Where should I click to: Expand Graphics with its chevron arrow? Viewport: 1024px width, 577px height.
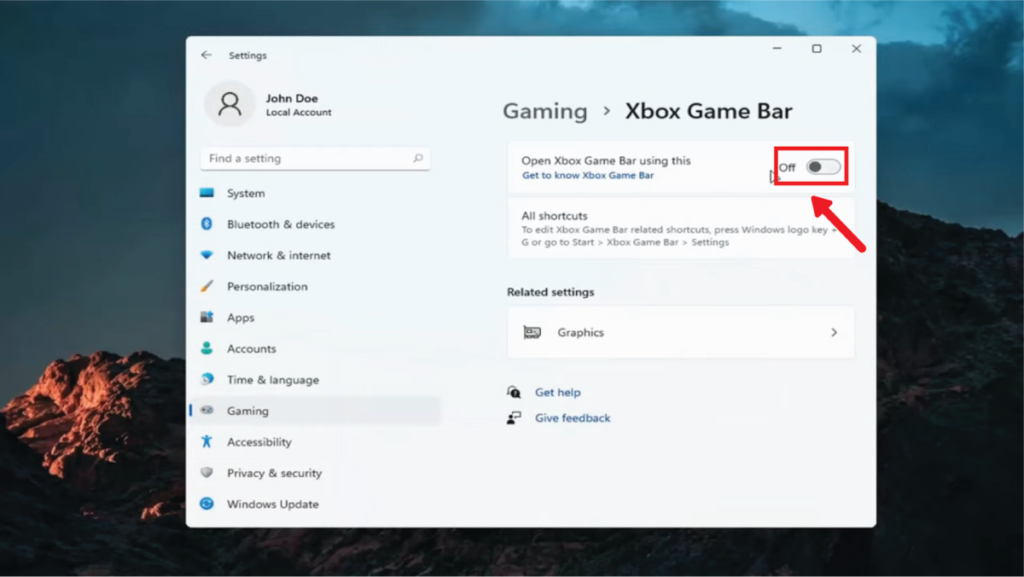[834, 332]
